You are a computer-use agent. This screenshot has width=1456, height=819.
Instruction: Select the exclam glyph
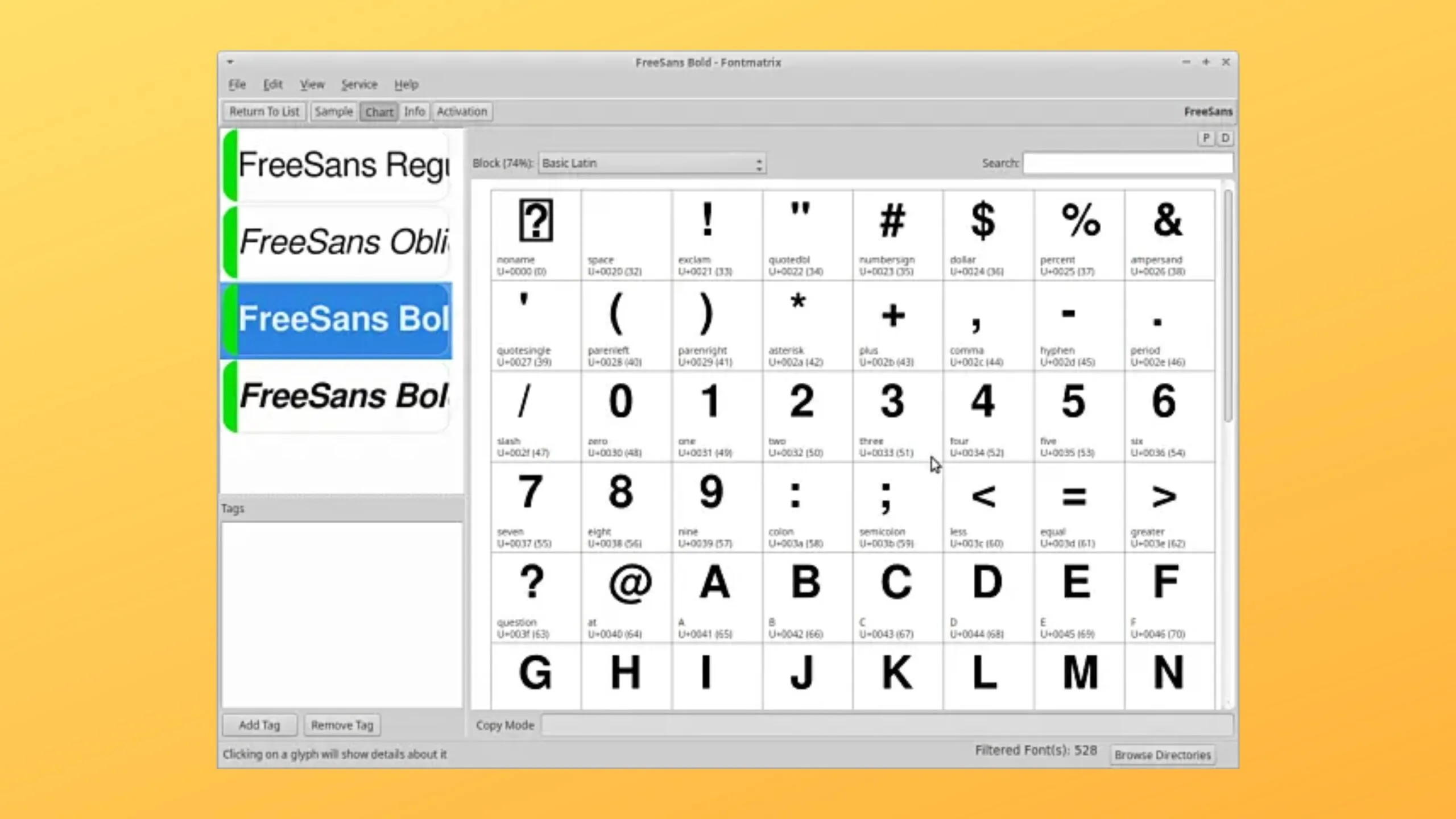pos(717,235)
